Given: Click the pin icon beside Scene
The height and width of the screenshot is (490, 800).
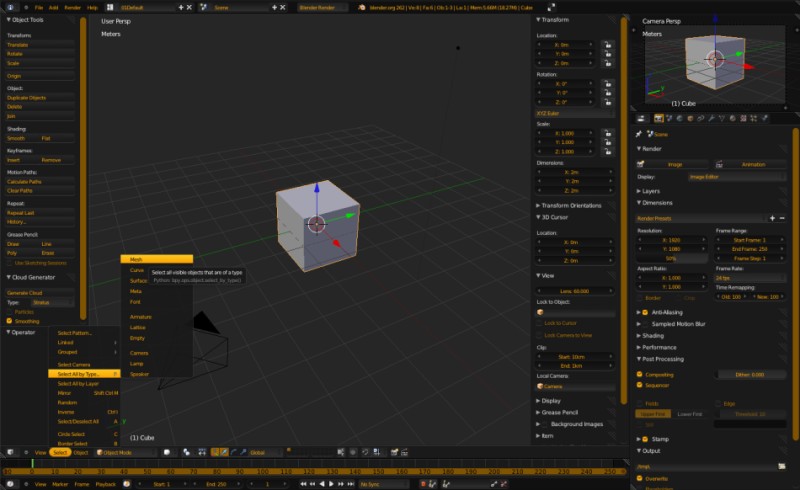Looking at the screenshot, I should click(638, 134).
